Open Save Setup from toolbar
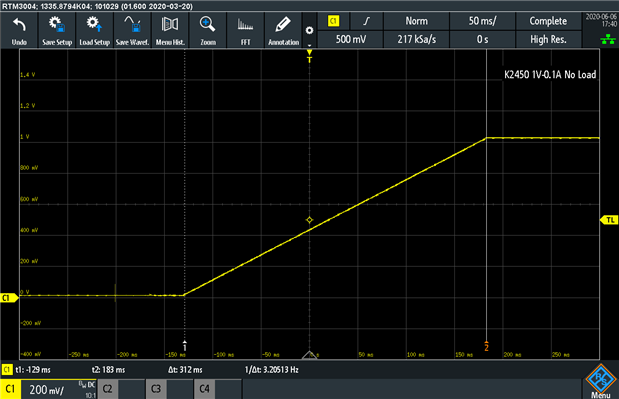619x399 pixels. click(x=57, y=30)
